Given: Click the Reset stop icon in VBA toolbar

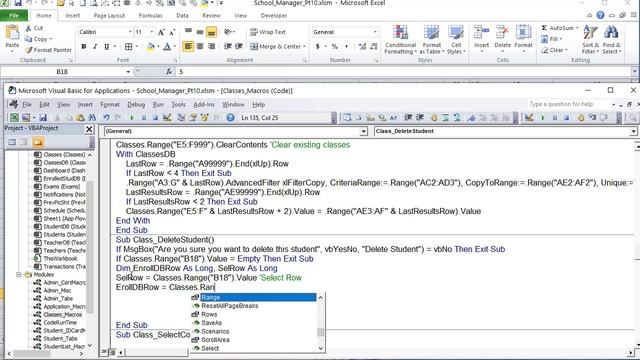Looking at the screenshot, I should click(x=155, y=118).
